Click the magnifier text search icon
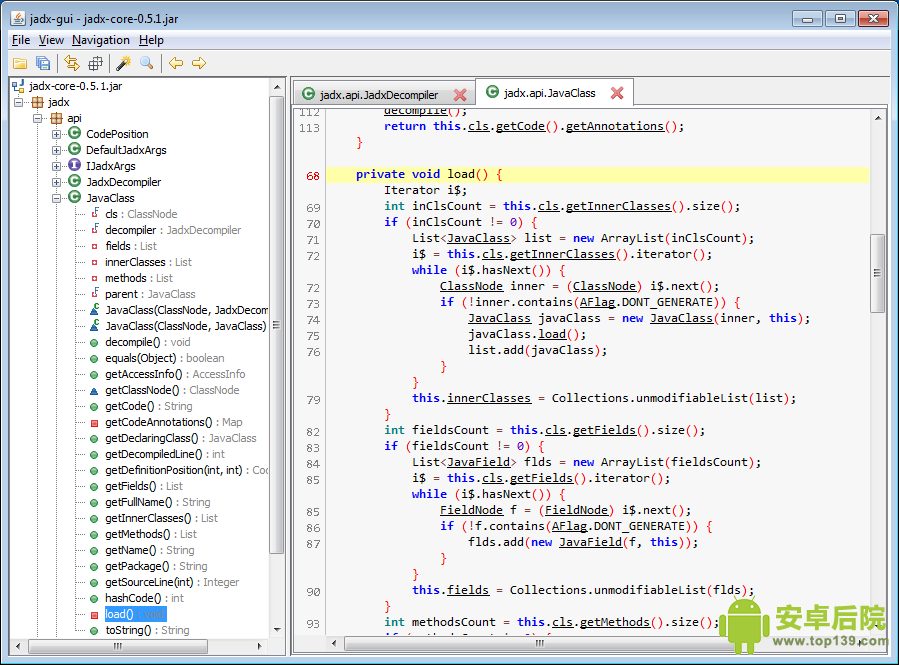Image resolution: width=899 pixels, height=665 pixels. [147, 63]
